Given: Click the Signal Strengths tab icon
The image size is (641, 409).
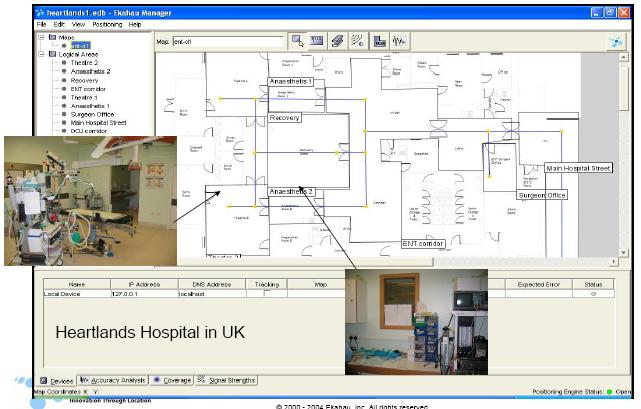Looking at the screenshot, I should (x=201, y=380).
